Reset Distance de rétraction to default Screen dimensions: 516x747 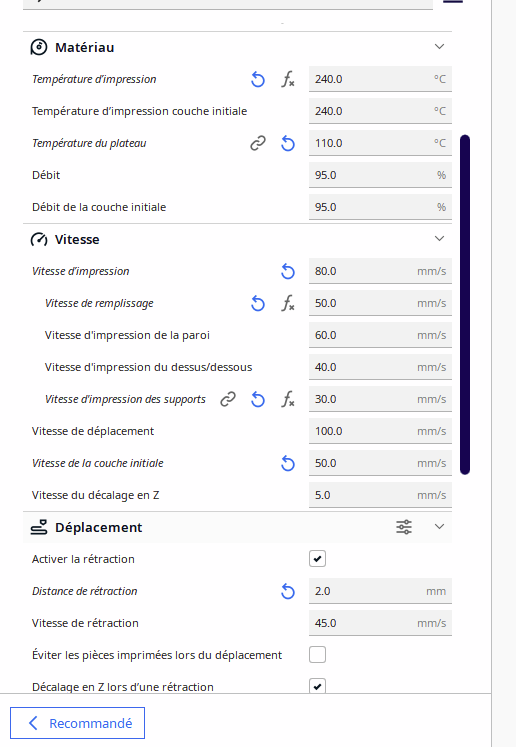tap(288, 592)
